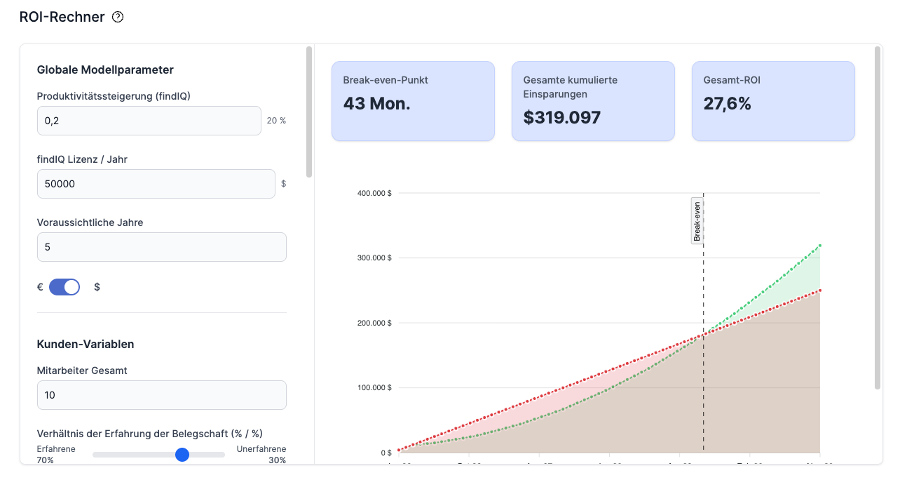Viewport: 908px width, 488px height.
Task: Select the Voraussichtliche Jahre input
Action: [162, 247]
